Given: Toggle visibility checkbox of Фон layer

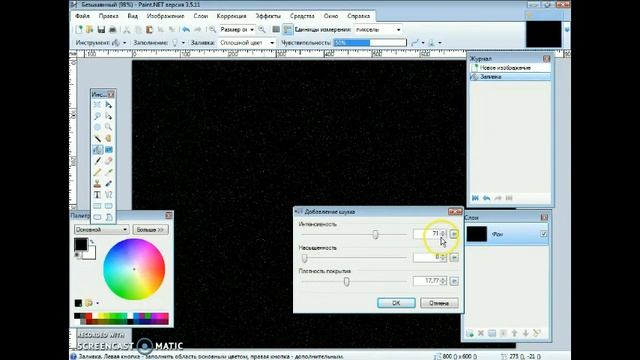Looking at the screenshot, I should point(543,234).
